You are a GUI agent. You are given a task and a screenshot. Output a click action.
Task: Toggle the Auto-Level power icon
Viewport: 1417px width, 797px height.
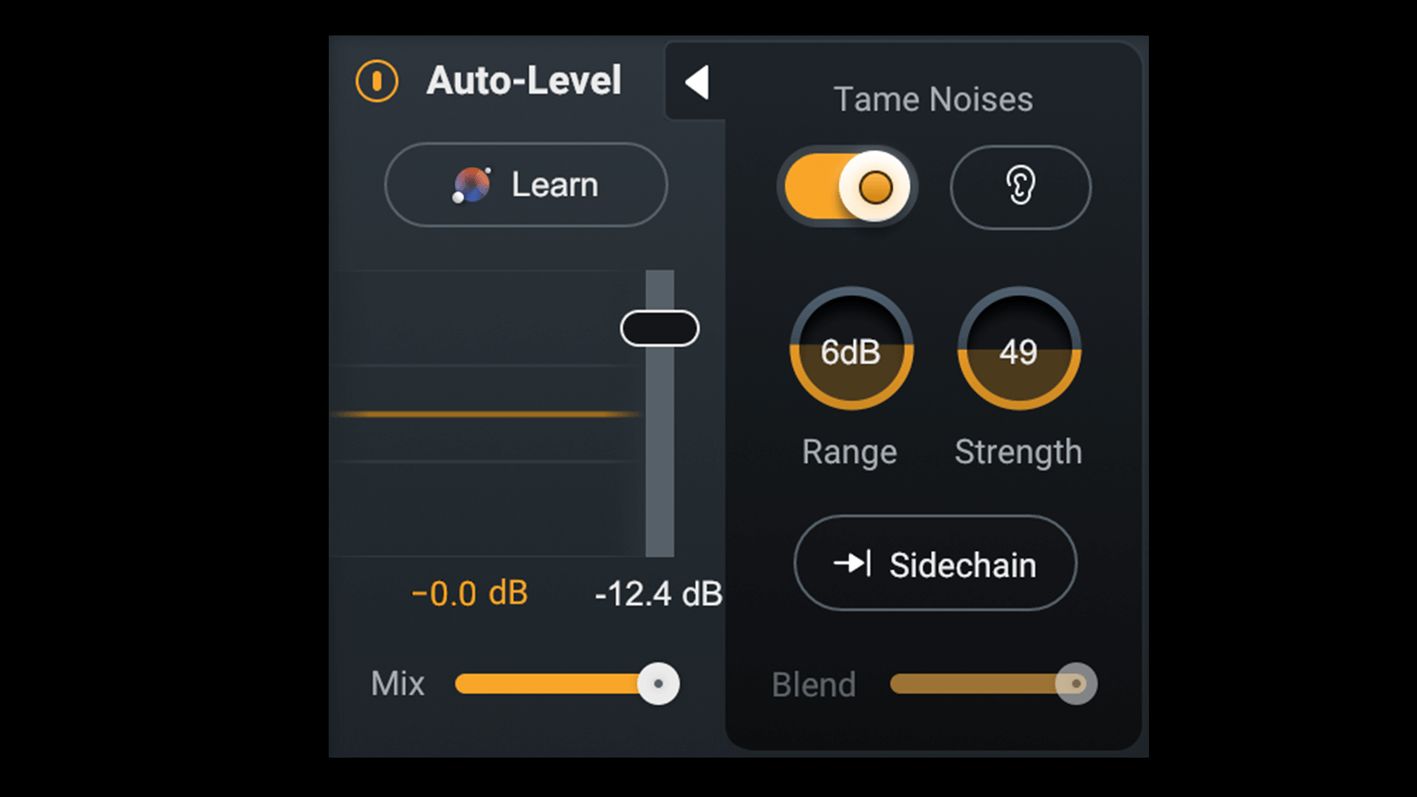(377, 81)
